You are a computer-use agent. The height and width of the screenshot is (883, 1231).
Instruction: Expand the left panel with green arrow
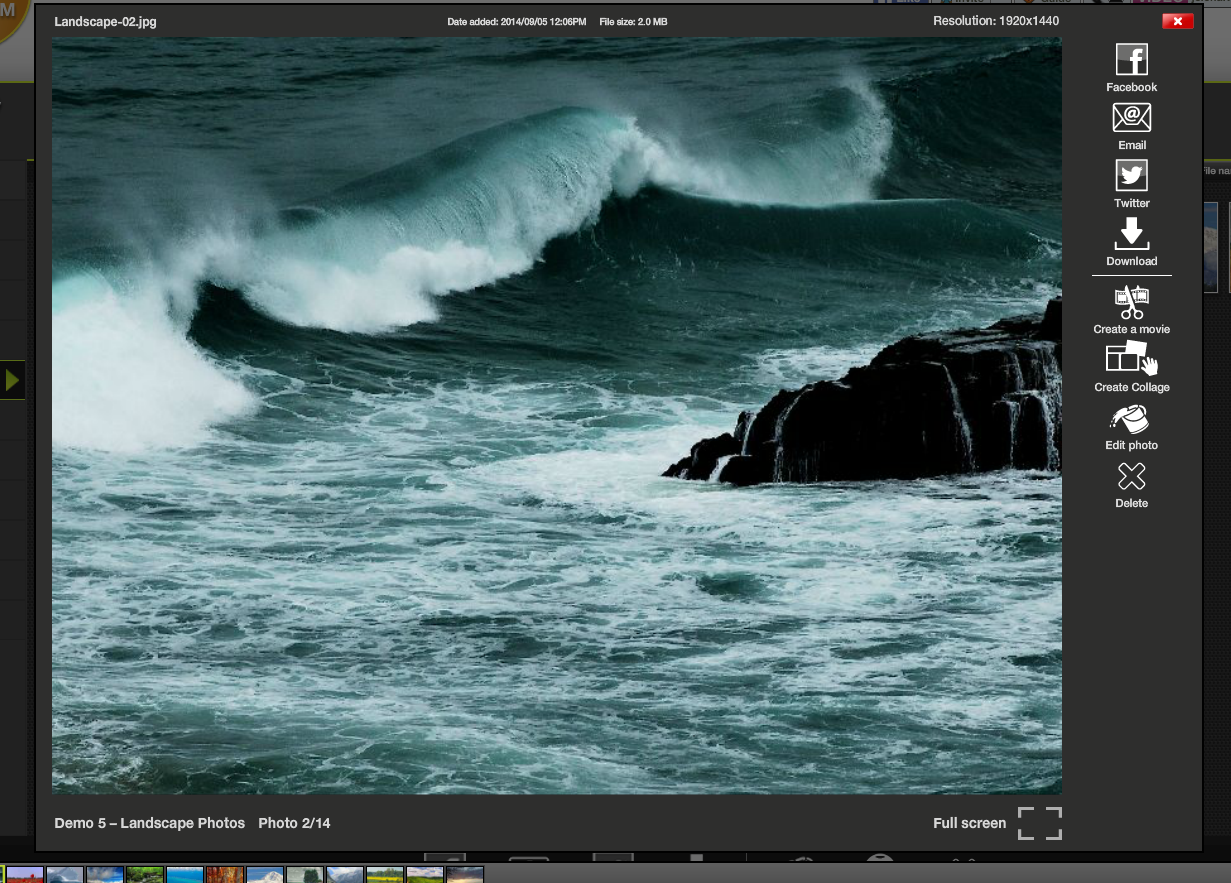(12, 380)
